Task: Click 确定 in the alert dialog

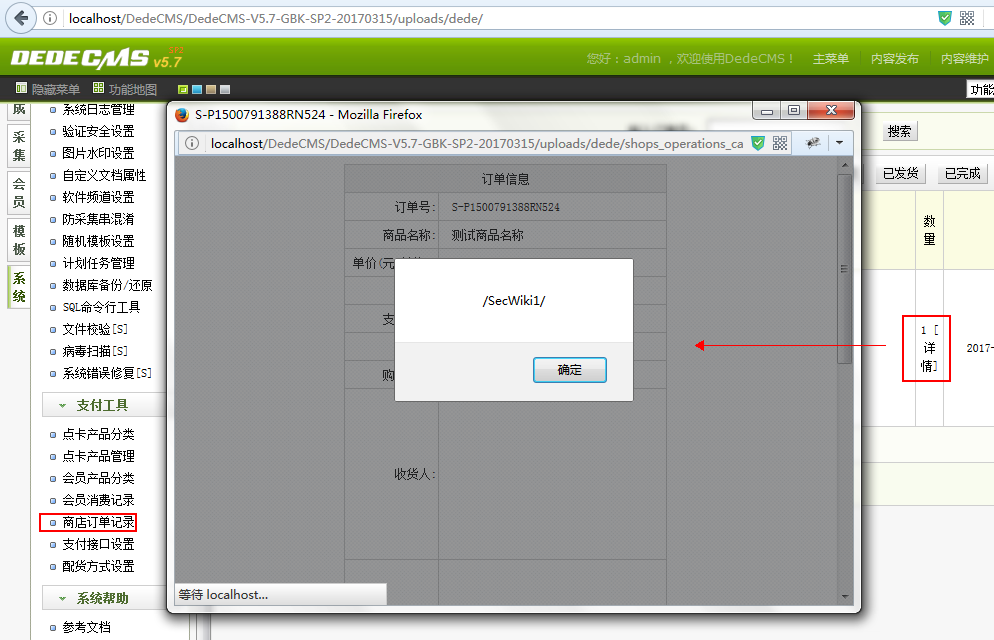Action: click(x=569, y=370)
